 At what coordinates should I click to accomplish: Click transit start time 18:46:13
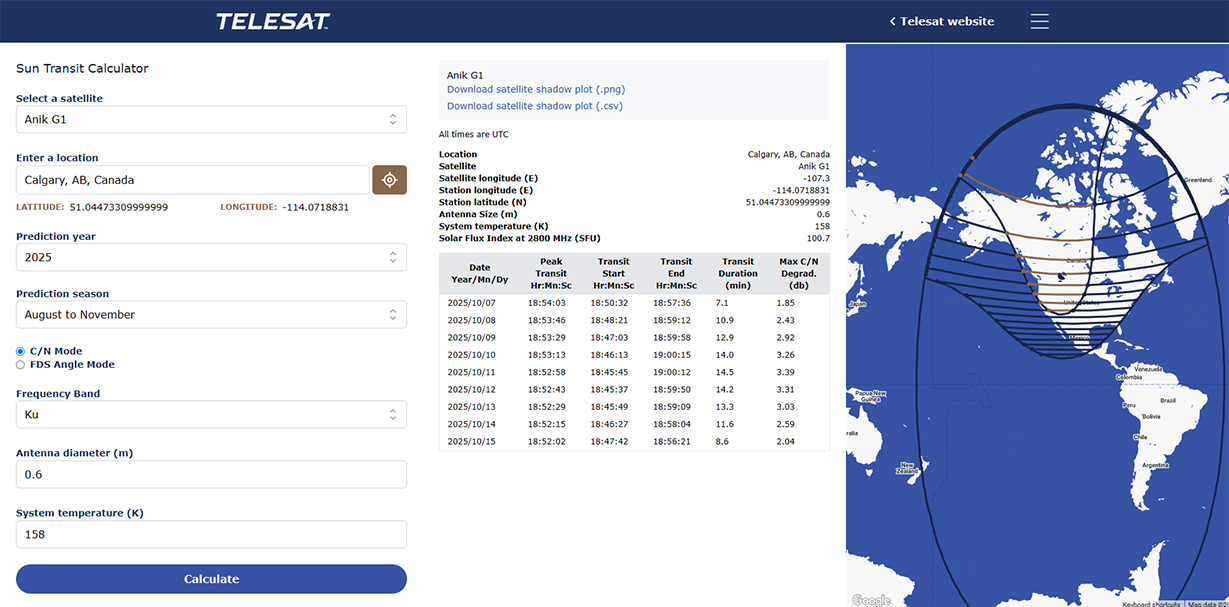pyautogui.click(x=609, y=355)
